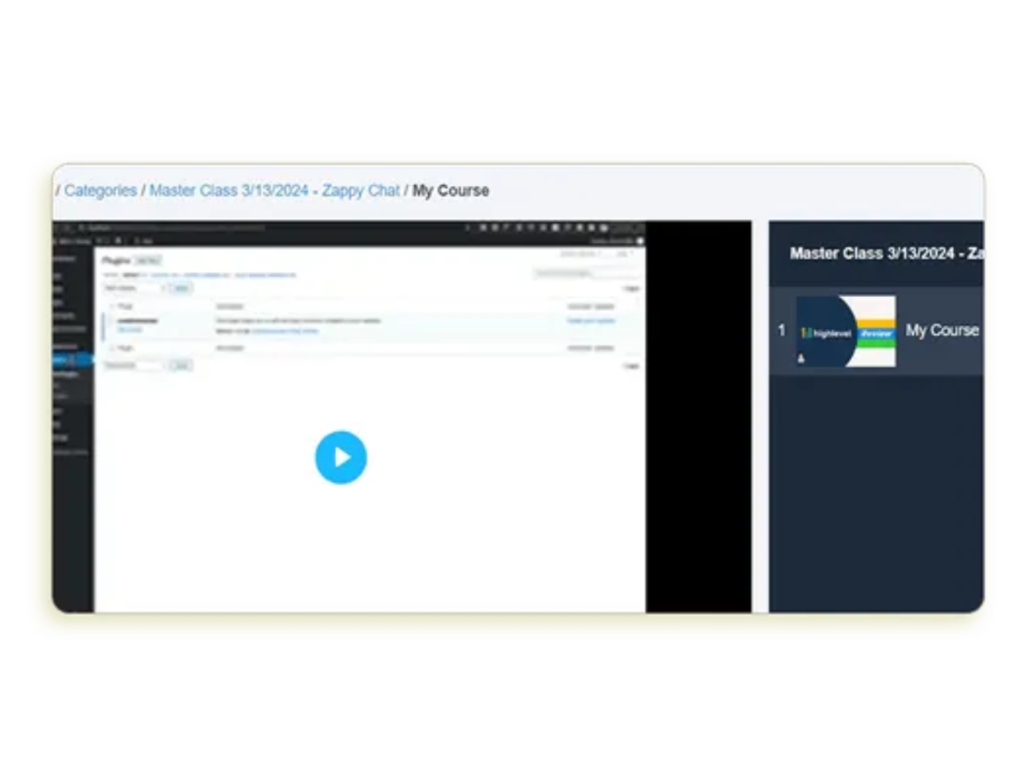This screenshot has width=1024, height=767.
Task: Click the round user avatar in admin bar
Action: tap(640, 240)
